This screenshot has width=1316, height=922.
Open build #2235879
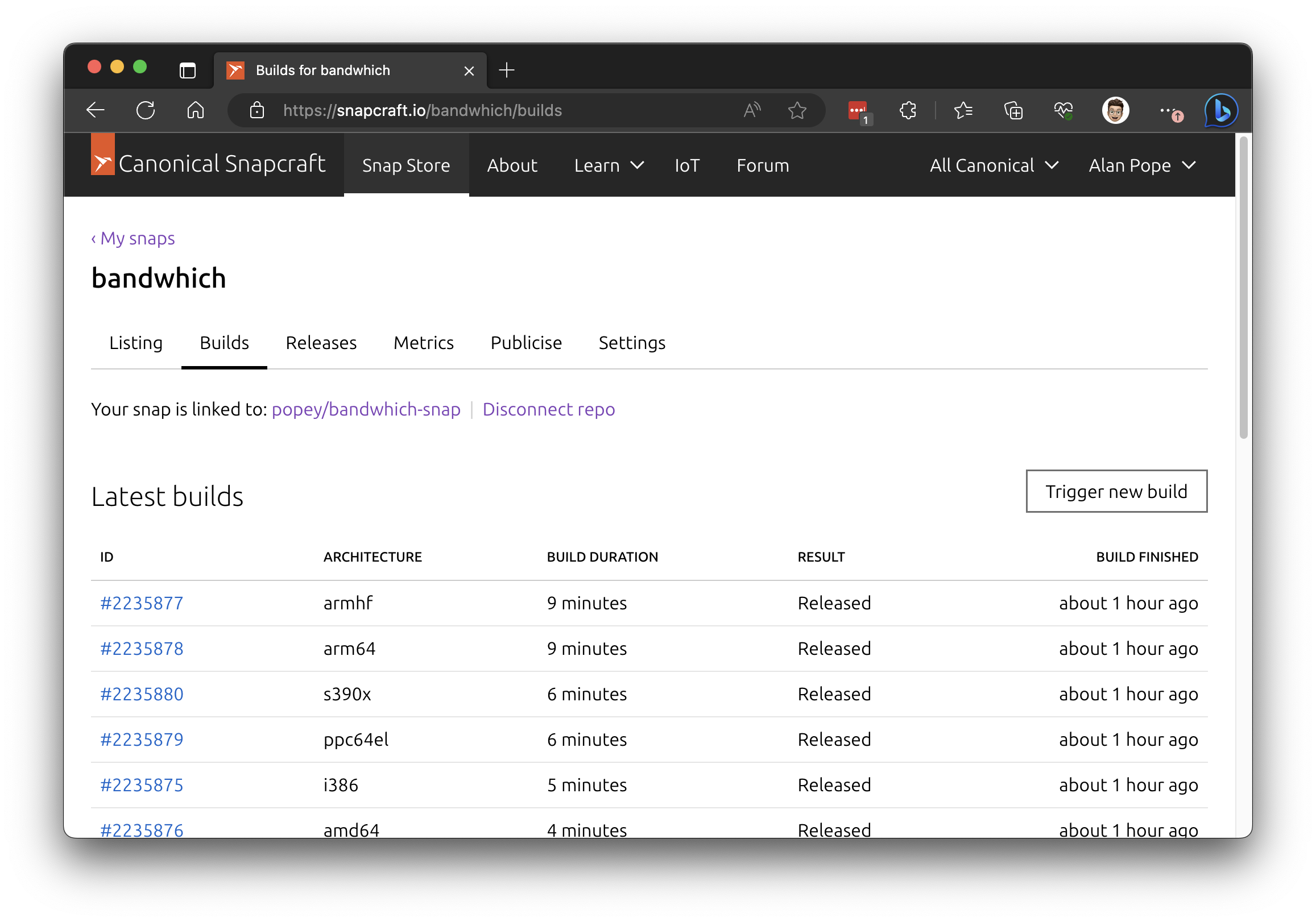point(142,739)
